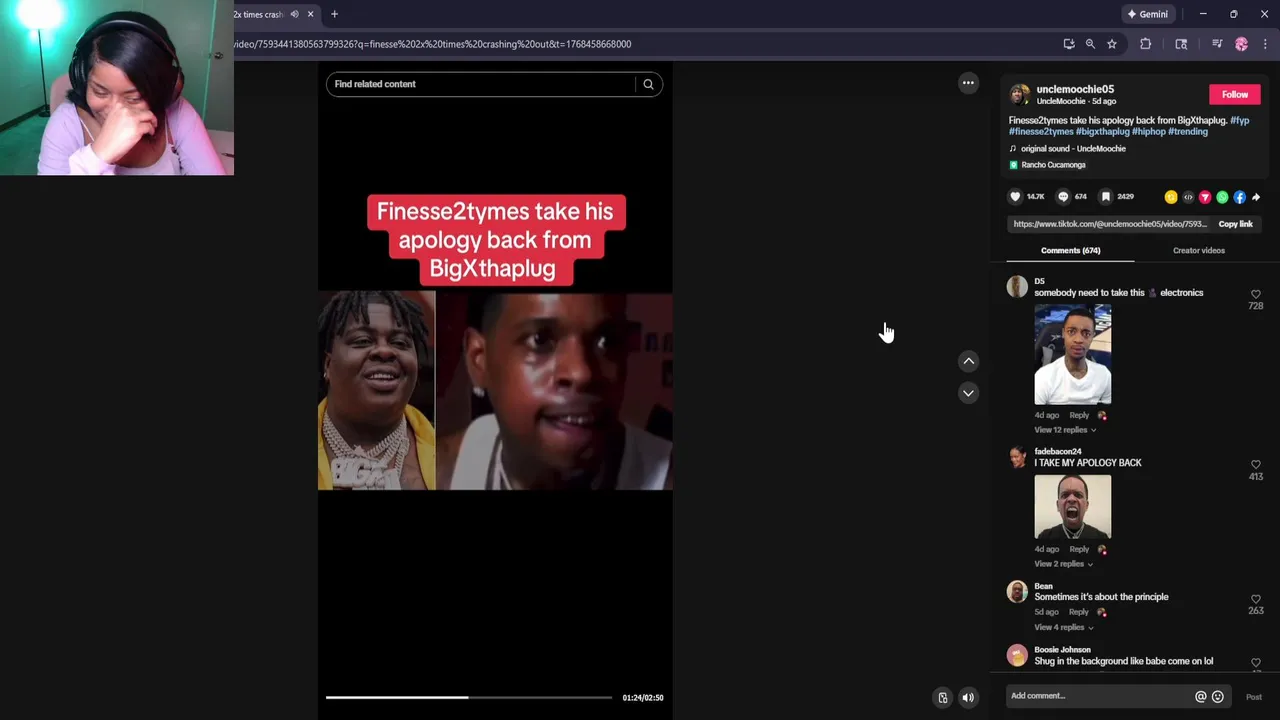Reply to fadebacon24's comment
This screenshot has width=1280, height=720.
(1079, 549)
